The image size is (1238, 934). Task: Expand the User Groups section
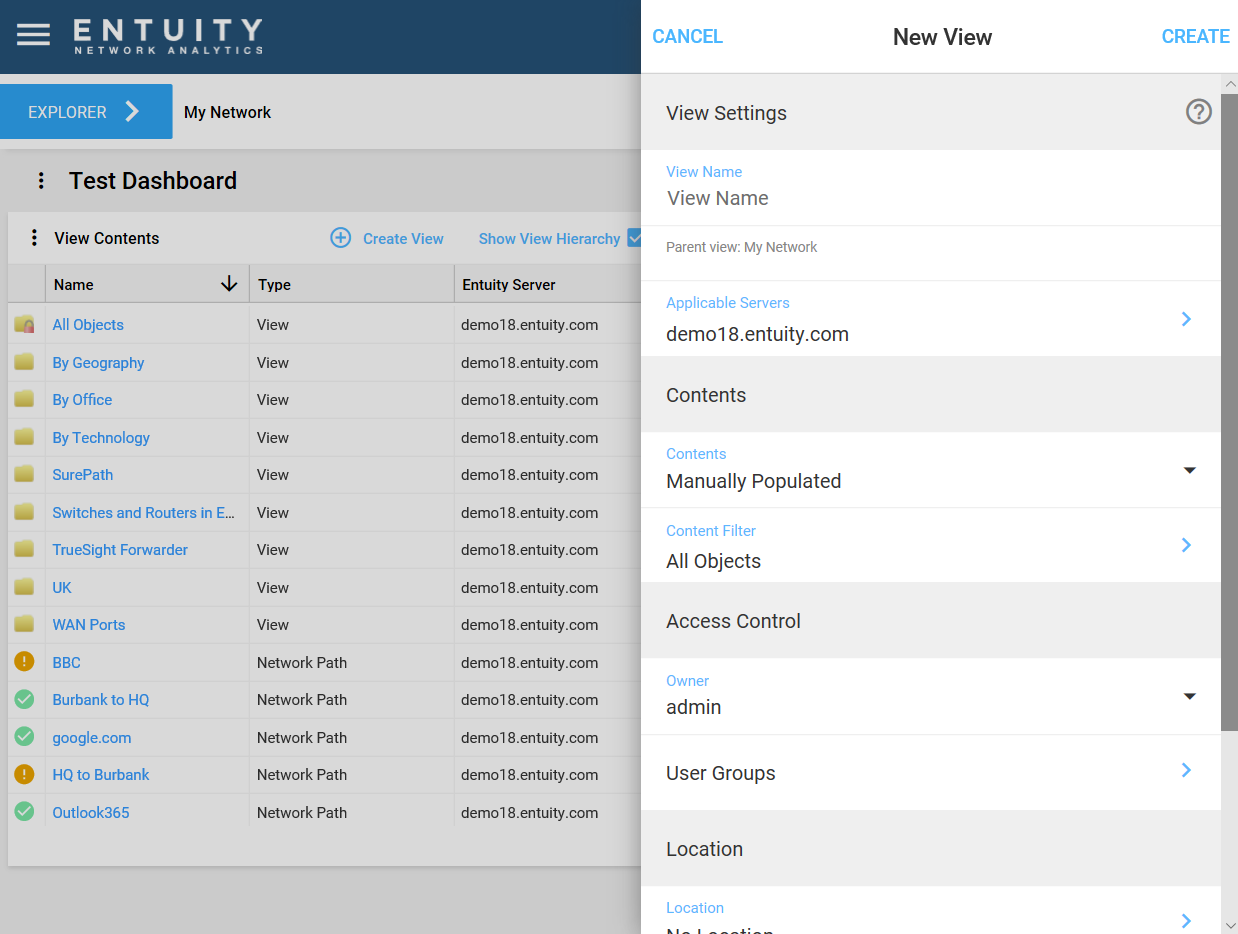(x=1186, y=771)
